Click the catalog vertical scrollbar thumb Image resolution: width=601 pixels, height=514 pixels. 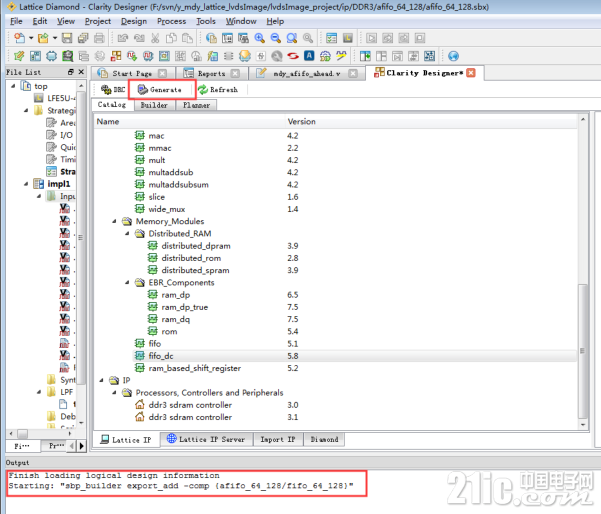[582, 351]
